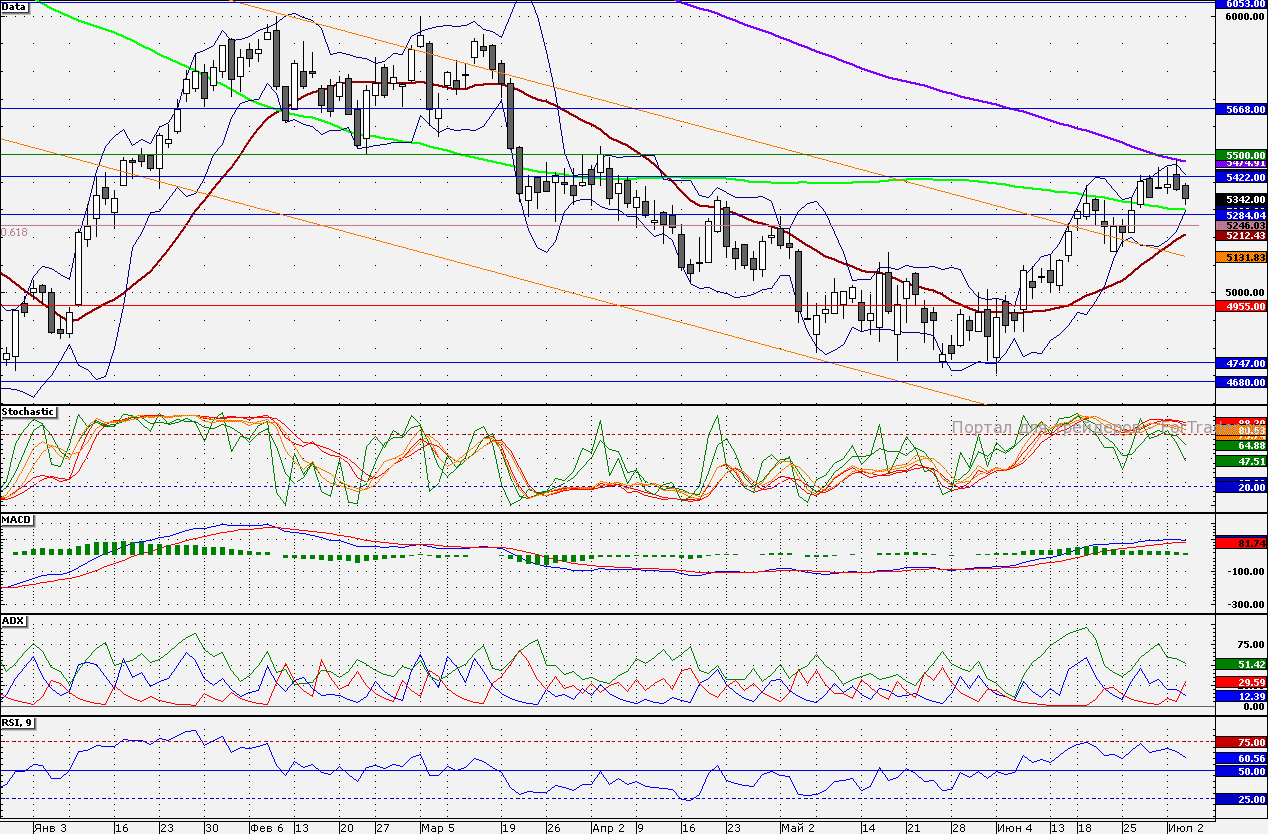Select the red MACD value 81.74 tag

[x=1240, y=542]
